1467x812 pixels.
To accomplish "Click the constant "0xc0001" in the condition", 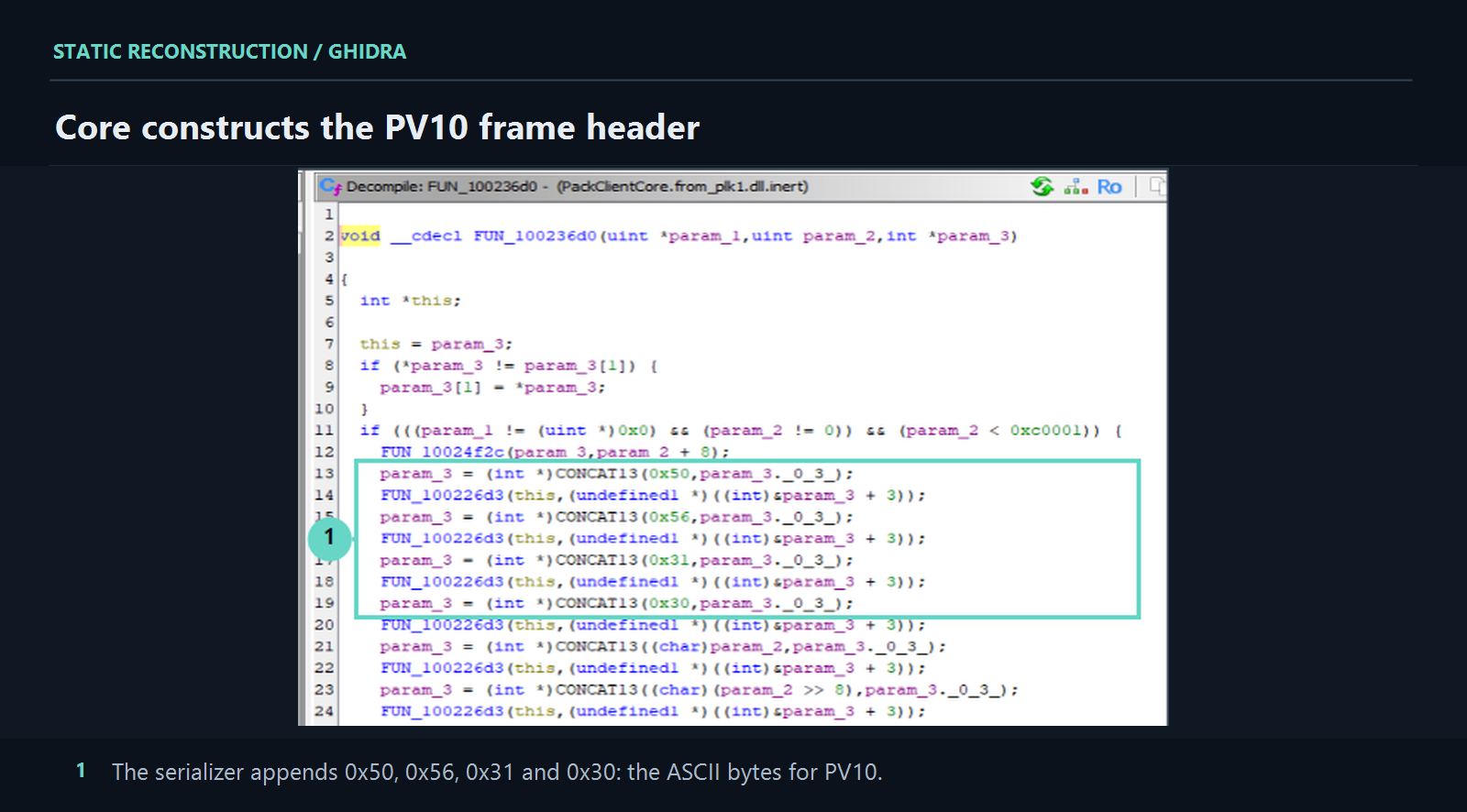I will click(x=1045, y=430).
